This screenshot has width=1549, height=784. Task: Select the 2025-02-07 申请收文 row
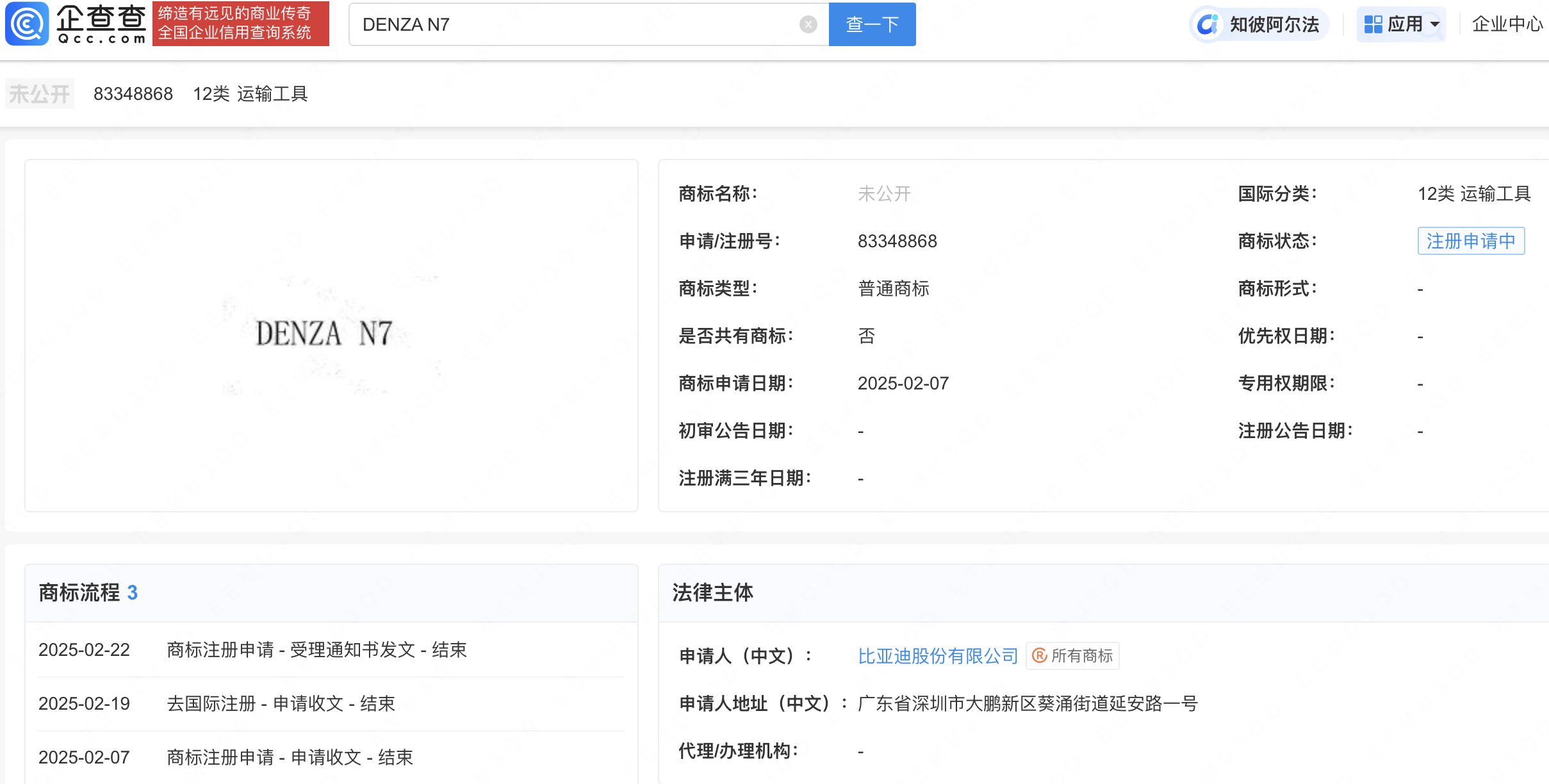click(331, 757)
